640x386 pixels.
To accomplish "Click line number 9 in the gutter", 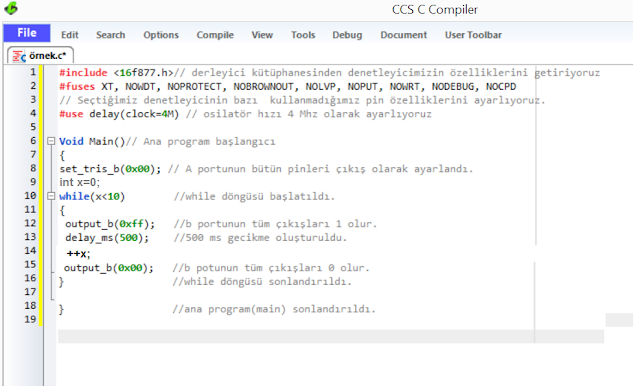I will pyautogui.click(x=33, y=182).
